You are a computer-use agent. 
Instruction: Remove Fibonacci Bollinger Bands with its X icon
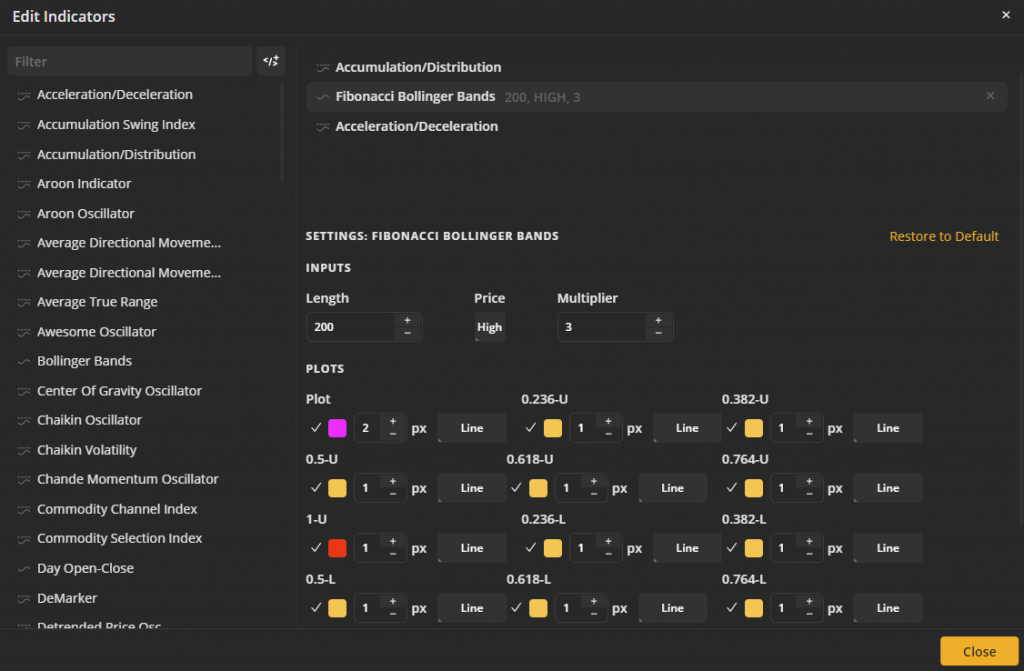[990, 96]
